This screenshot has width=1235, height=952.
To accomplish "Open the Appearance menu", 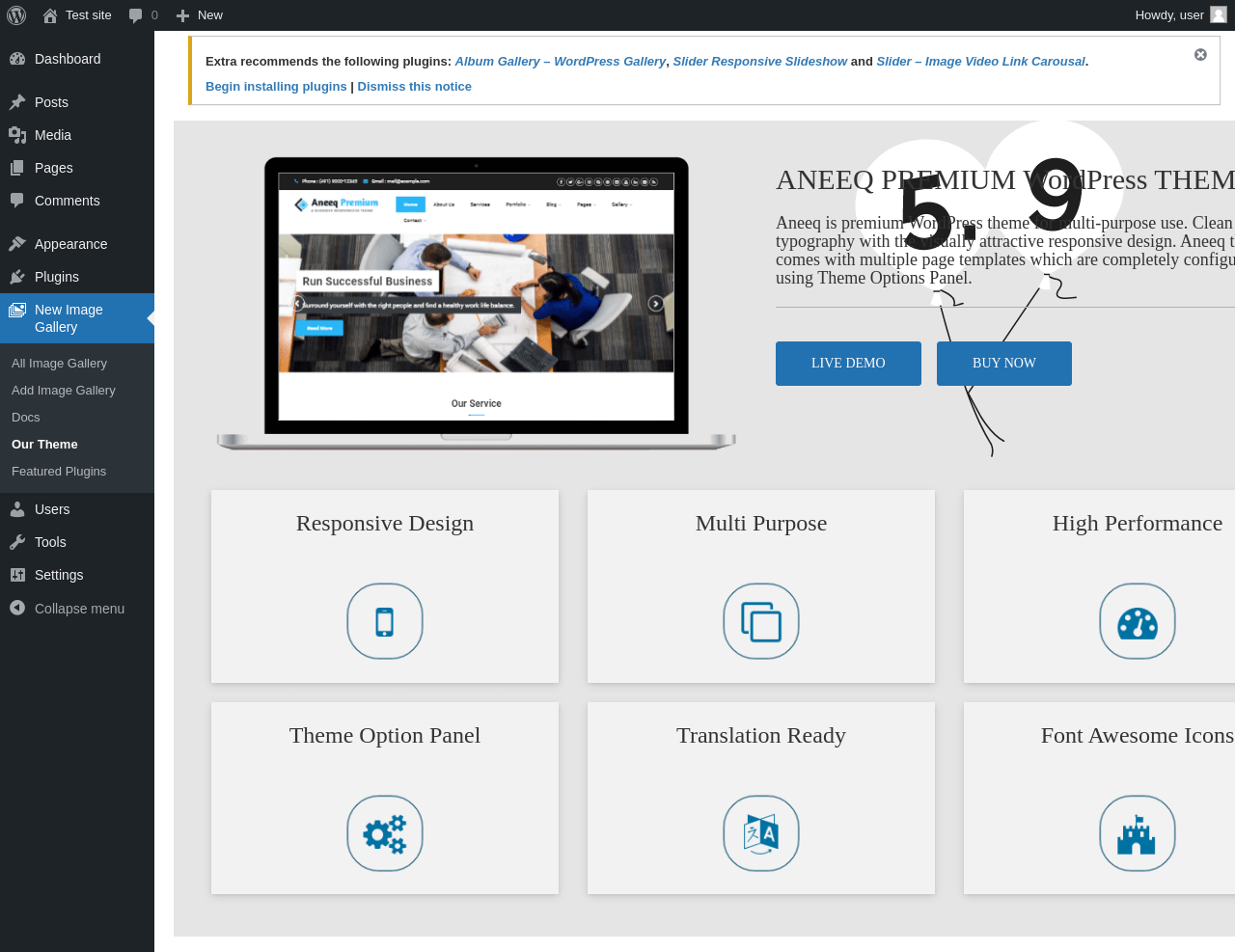I will point(77,244).
